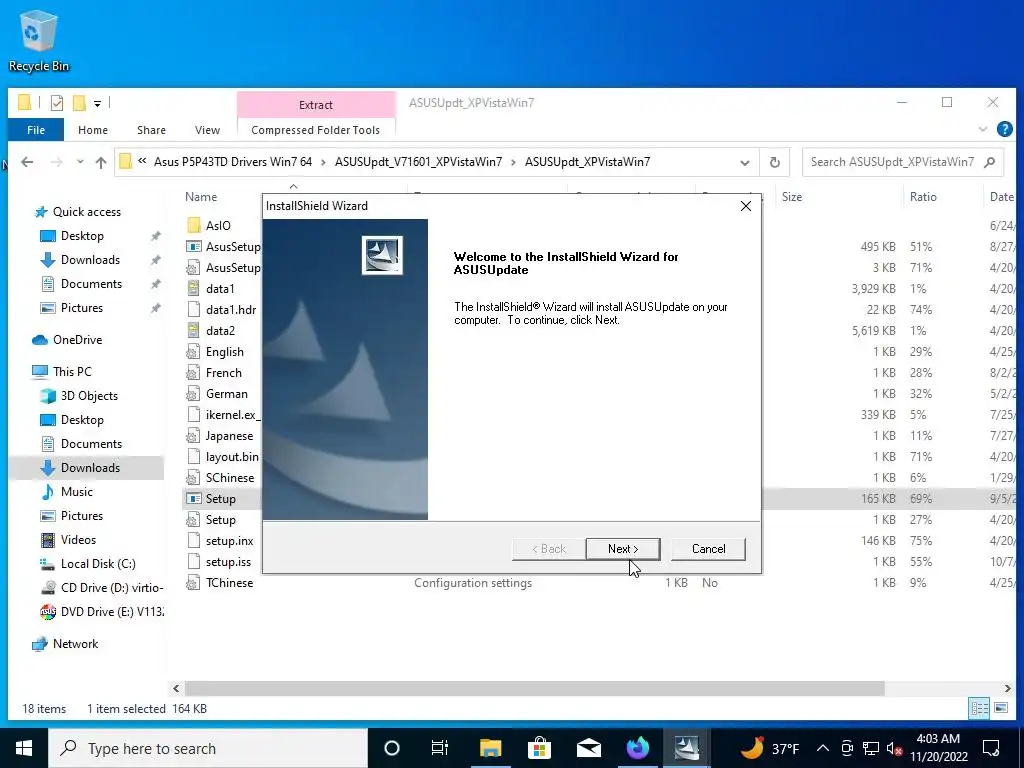This screenshot has width=1024, height=768.
Task: Open the Windows Start menu
Action: coord(24,748)
